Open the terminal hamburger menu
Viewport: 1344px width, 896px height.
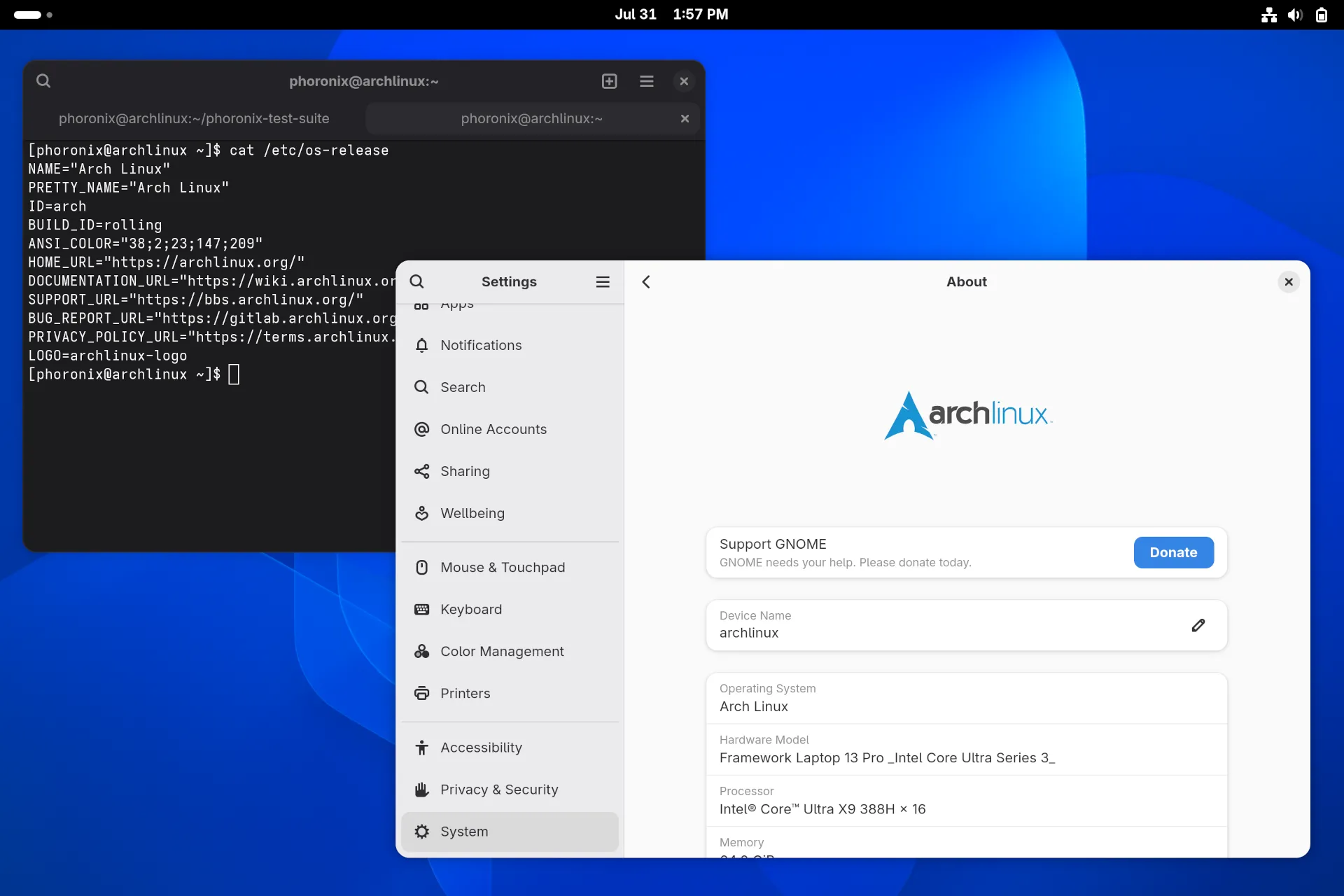click(647, 81)
